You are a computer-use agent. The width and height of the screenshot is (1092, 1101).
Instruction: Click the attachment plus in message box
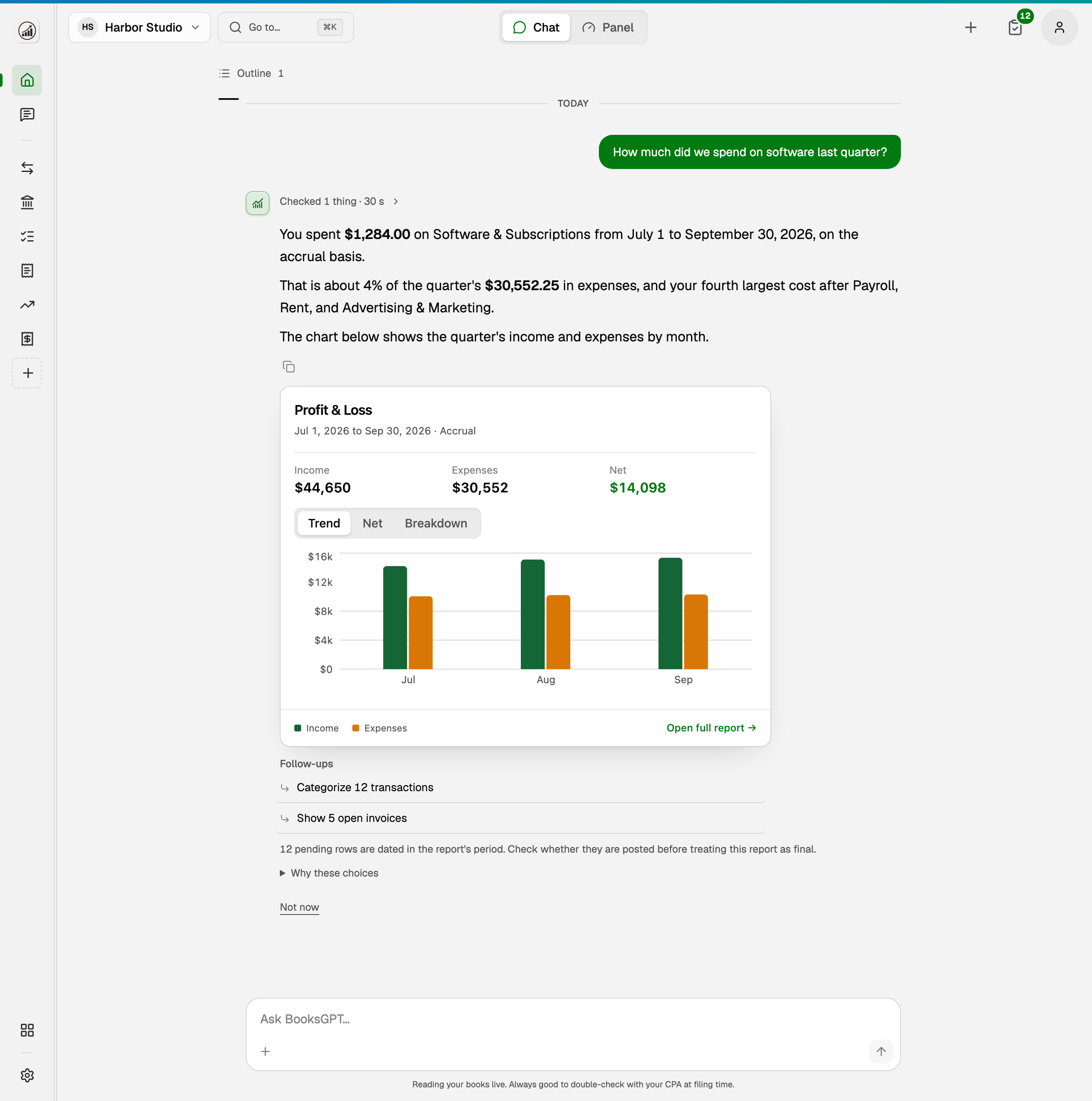(265, 1051)
